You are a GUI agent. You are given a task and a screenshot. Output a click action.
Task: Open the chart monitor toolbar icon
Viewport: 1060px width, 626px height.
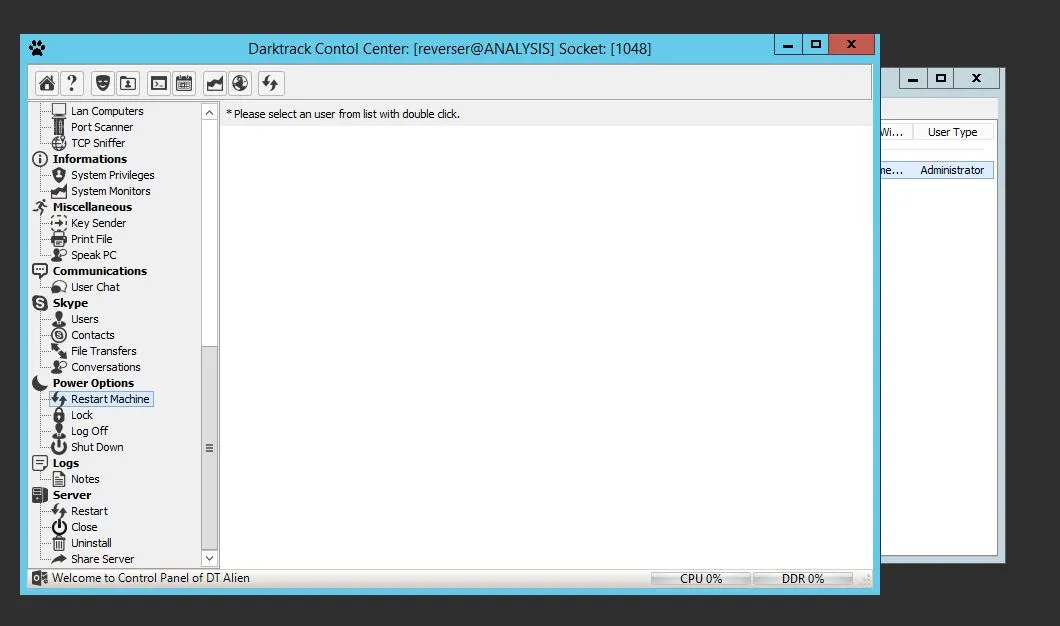click(x=215, y=83)
